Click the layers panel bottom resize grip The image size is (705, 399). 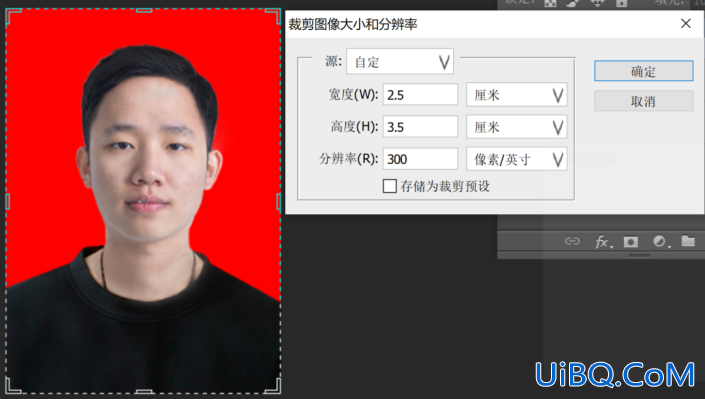click(639, 255)
